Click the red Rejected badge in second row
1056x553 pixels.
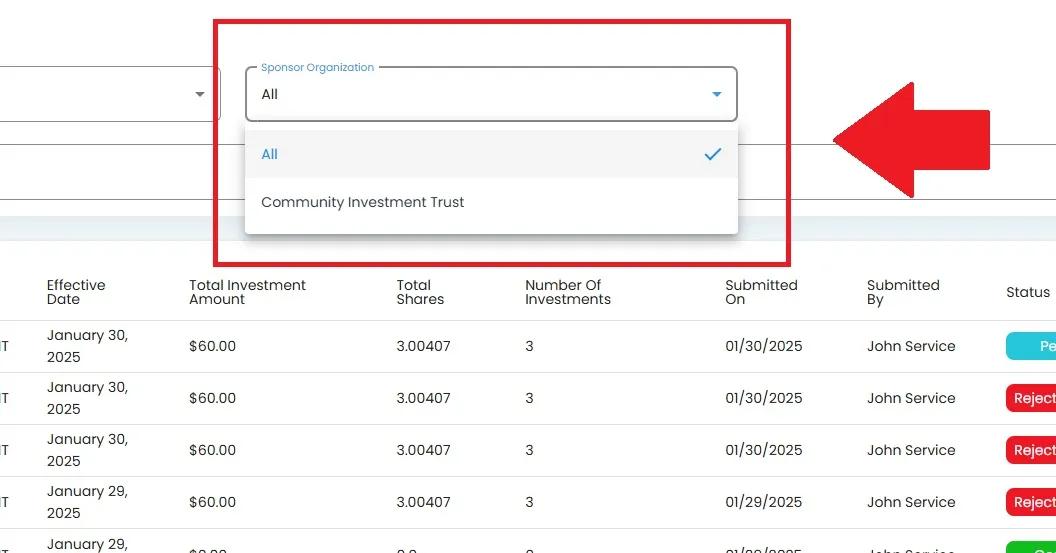tap(1032, 398)
